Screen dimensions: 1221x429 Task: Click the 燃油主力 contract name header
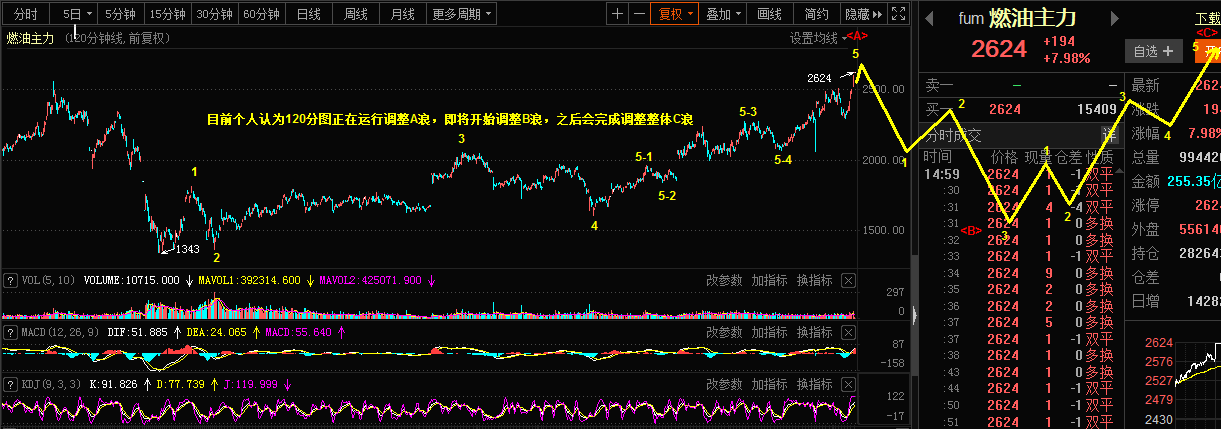coord(1032,17)
